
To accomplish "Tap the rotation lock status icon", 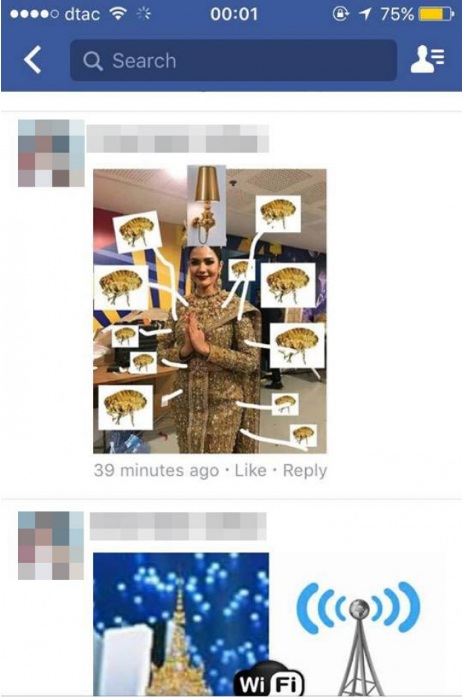I will click(340, 14).
